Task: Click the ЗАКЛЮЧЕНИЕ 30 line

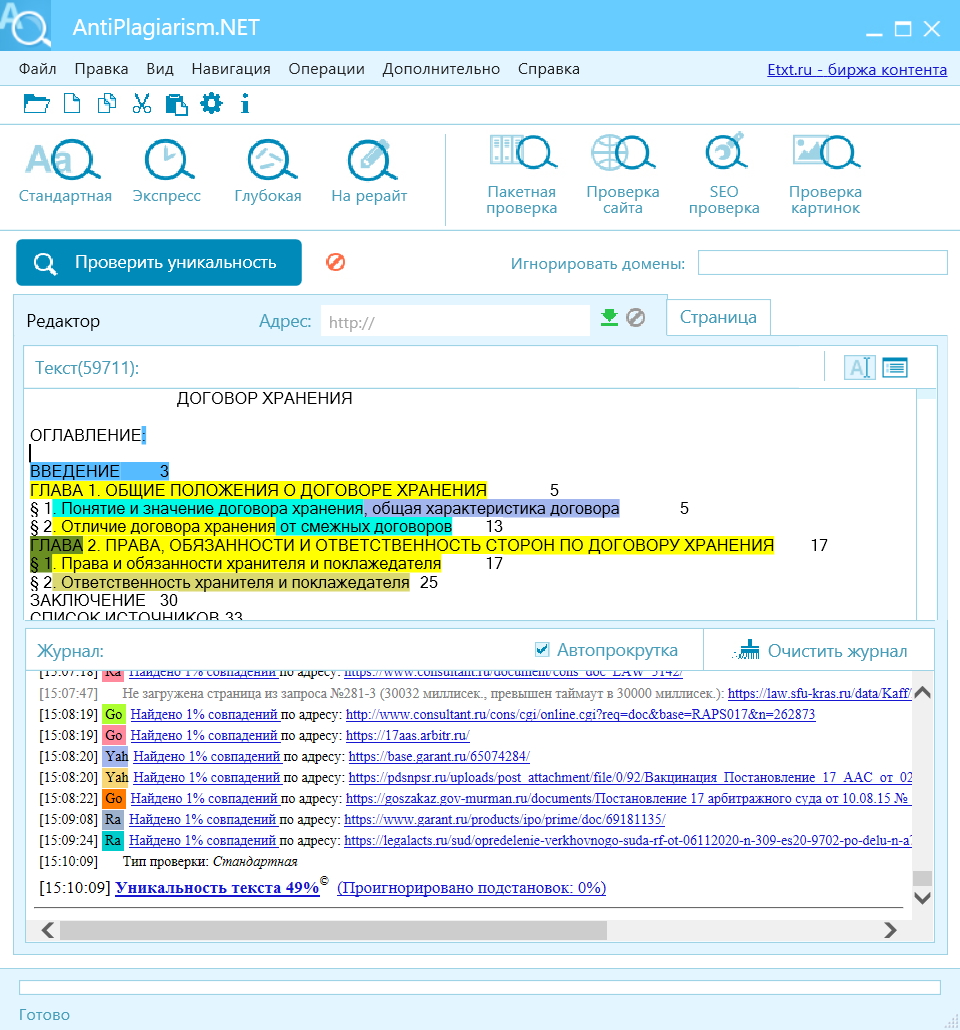Action: tap(104, 600)
